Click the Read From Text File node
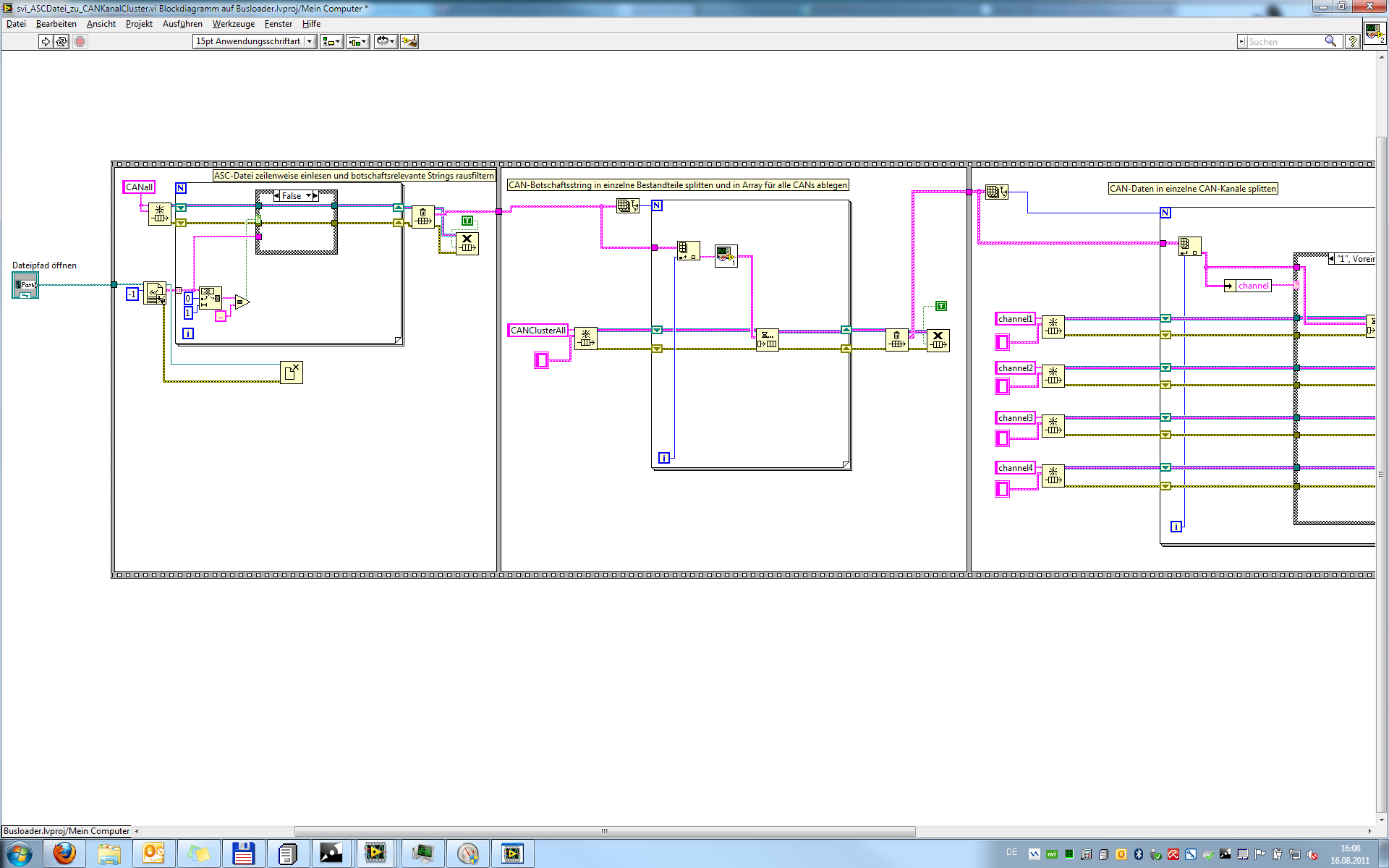This screenshot has height=868, width=1389. [155, 293]
